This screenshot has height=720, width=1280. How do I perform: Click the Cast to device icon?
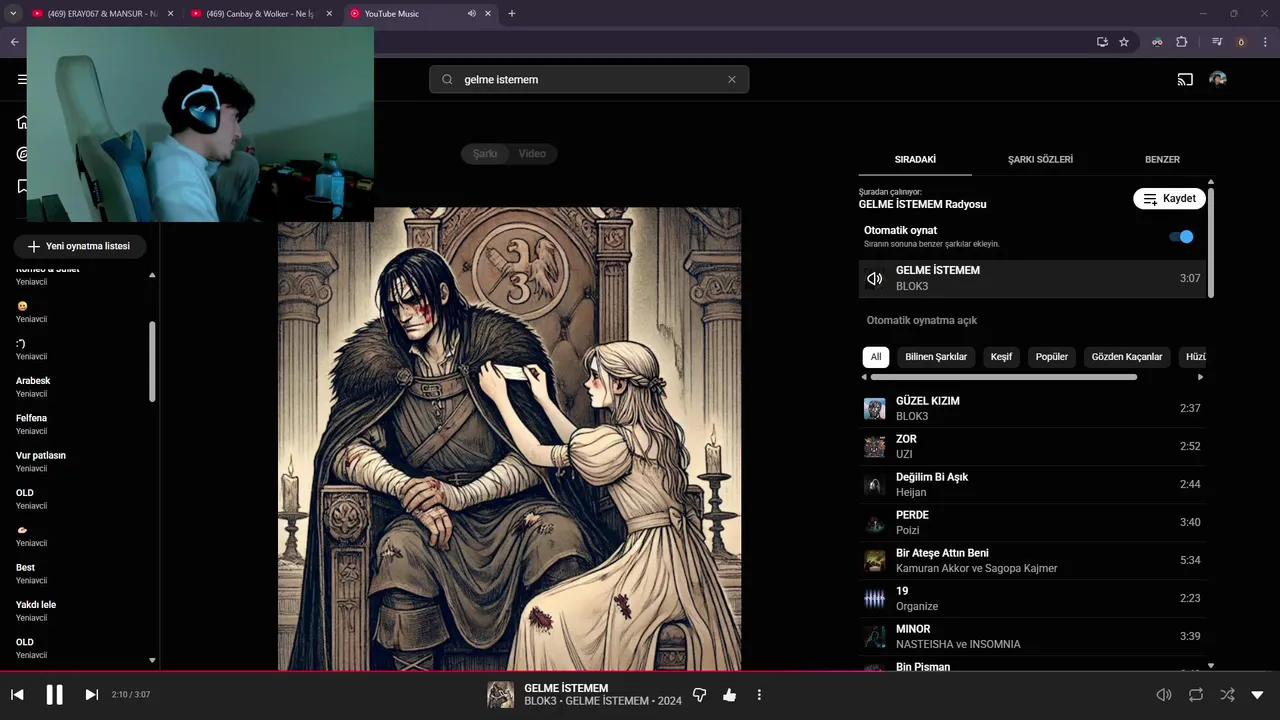click(1185, 79)
